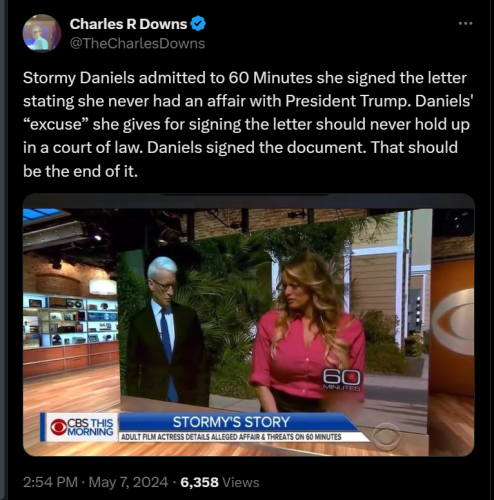Click the word Views beside the count
The height and width of the screenshot is (500, 494).
240,482
